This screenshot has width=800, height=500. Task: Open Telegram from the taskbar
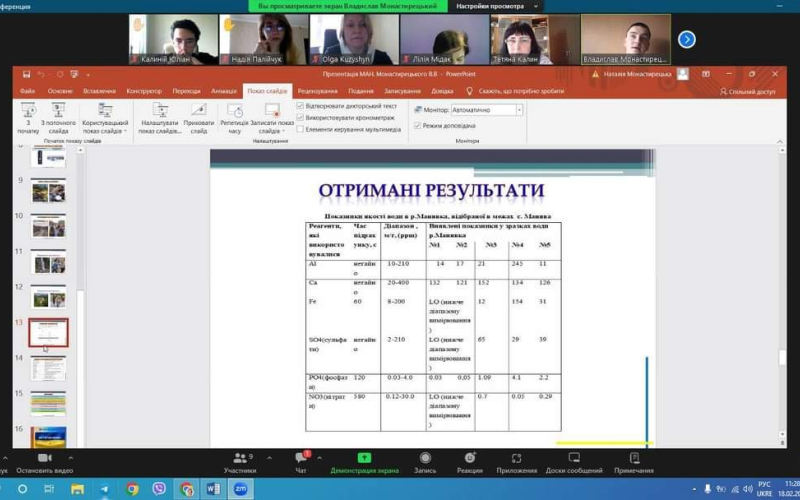click(105, 489)
